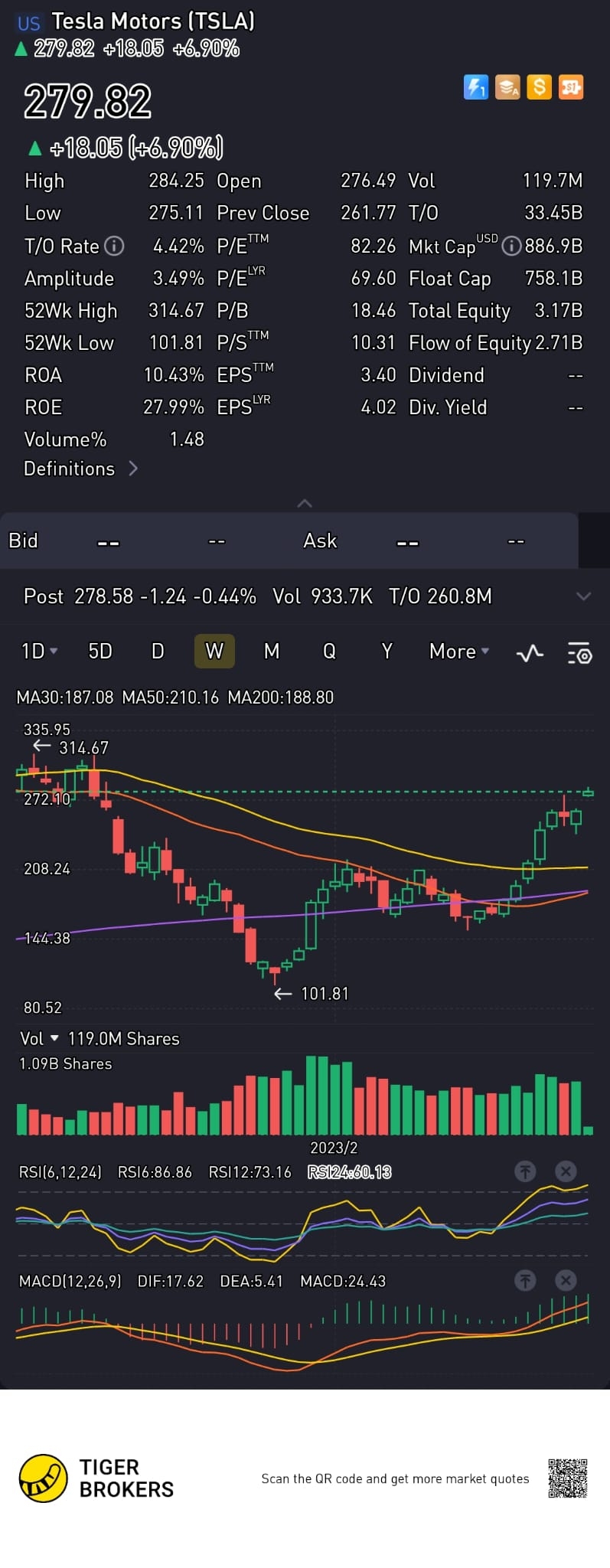Image resolution: width=610 pixels, height=1568 pixels.
Task: Open the More timeframes dropdown
Action: pyautogui.click(x=459, y=651)
